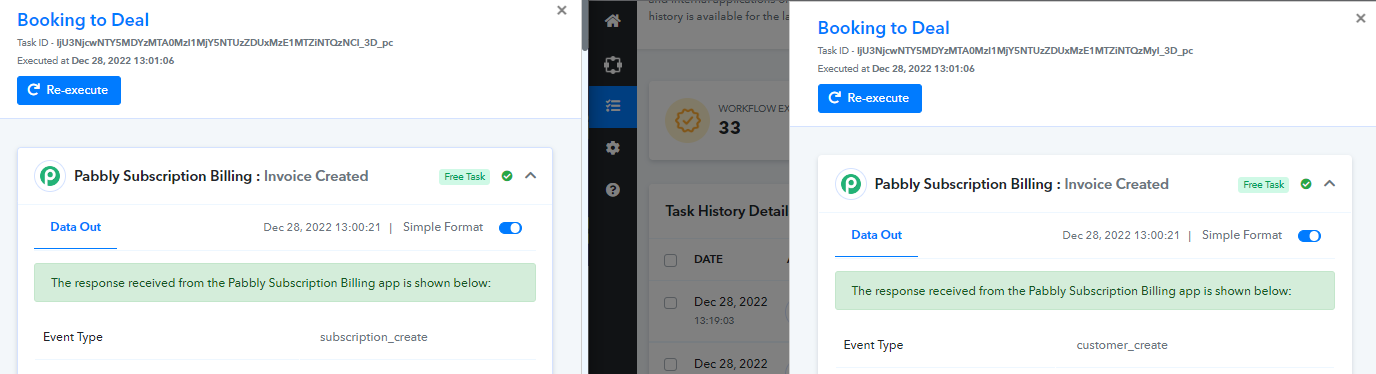Click subscription_create event value
Screen dimensions: 1376x374
374,337
